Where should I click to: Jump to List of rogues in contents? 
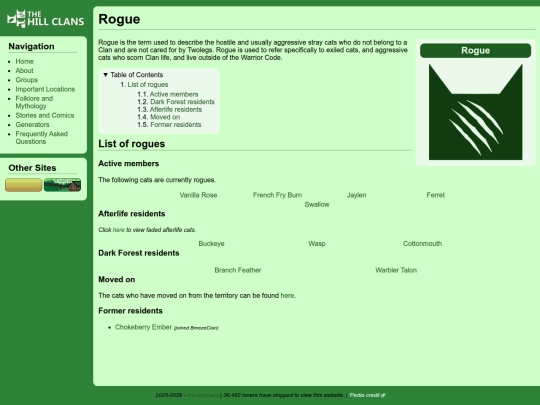click(x=148, y=85)
